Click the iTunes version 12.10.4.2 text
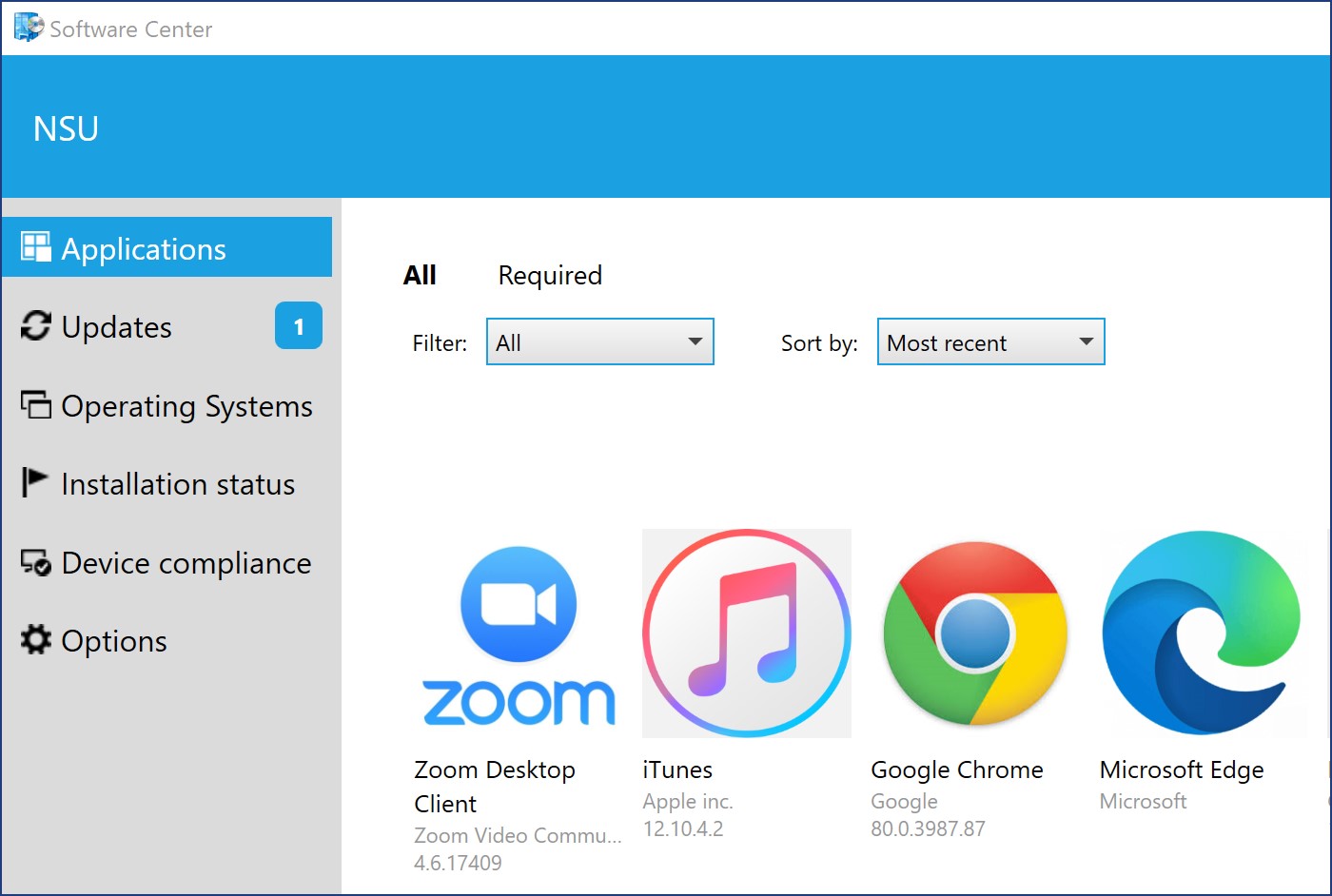This screenshot has width=1332, height=896. [x=683, y=828]
